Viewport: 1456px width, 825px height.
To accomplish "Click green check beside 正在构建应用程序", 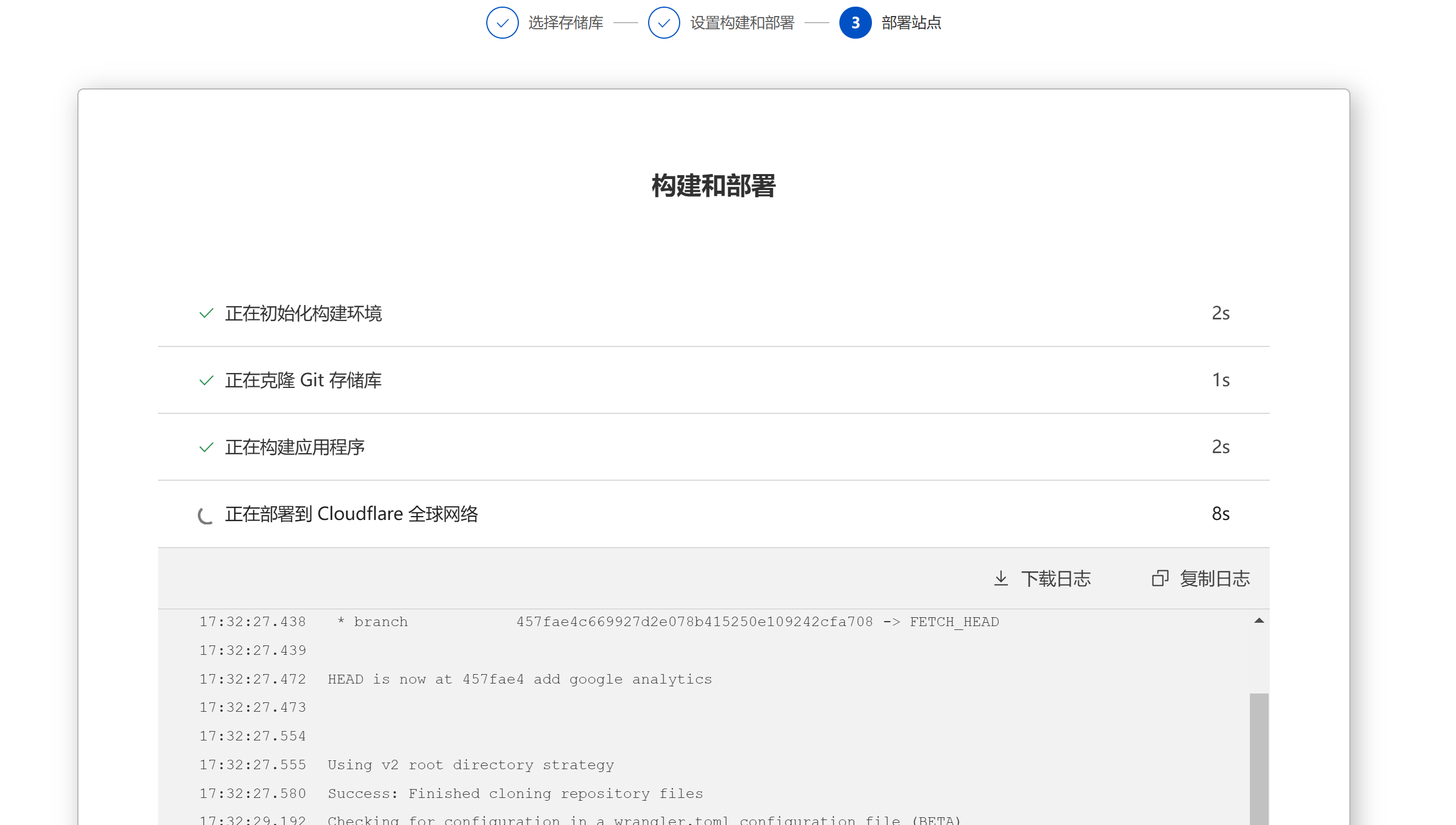I will (x=206, y=447).
